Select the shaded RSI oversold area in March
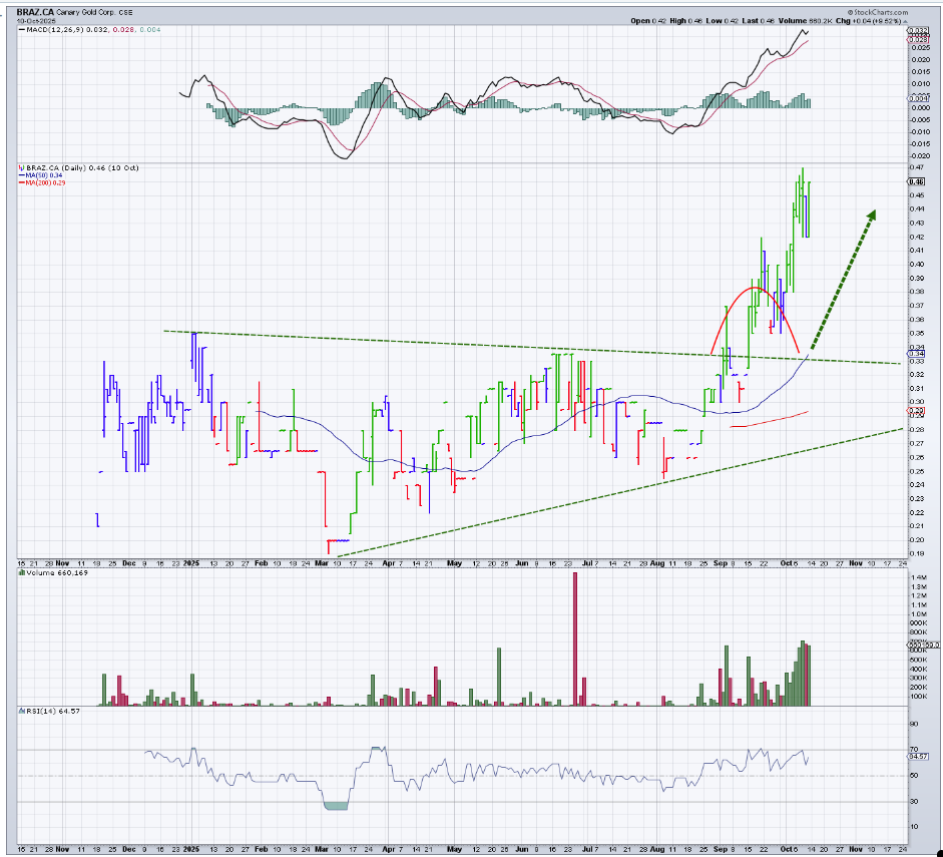The width and height of the screenshot is (943, 857). click(335, 803)
